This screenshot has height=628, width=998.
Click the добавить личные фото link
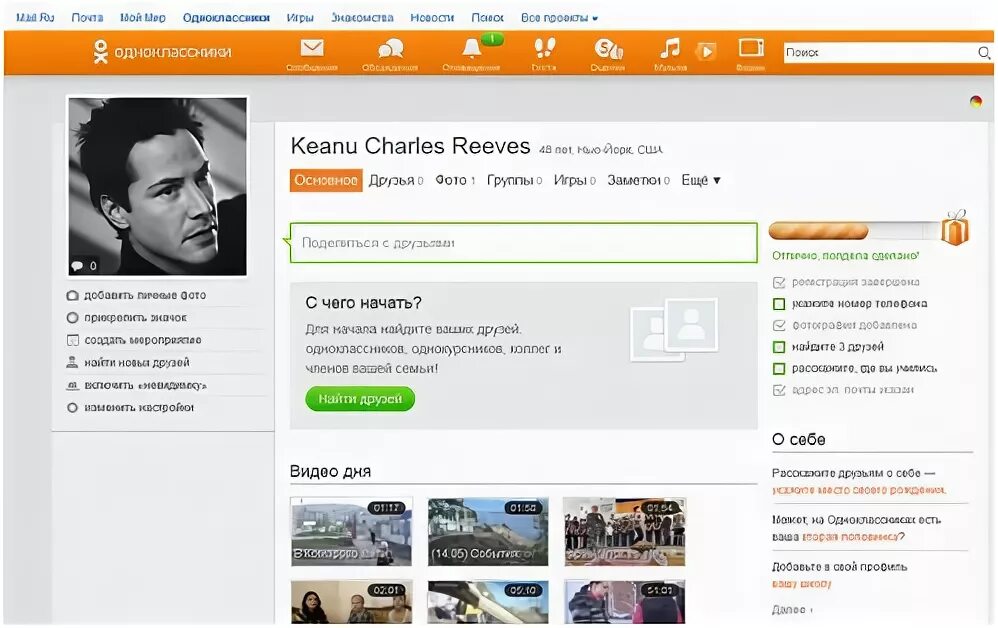coord(145,295)
